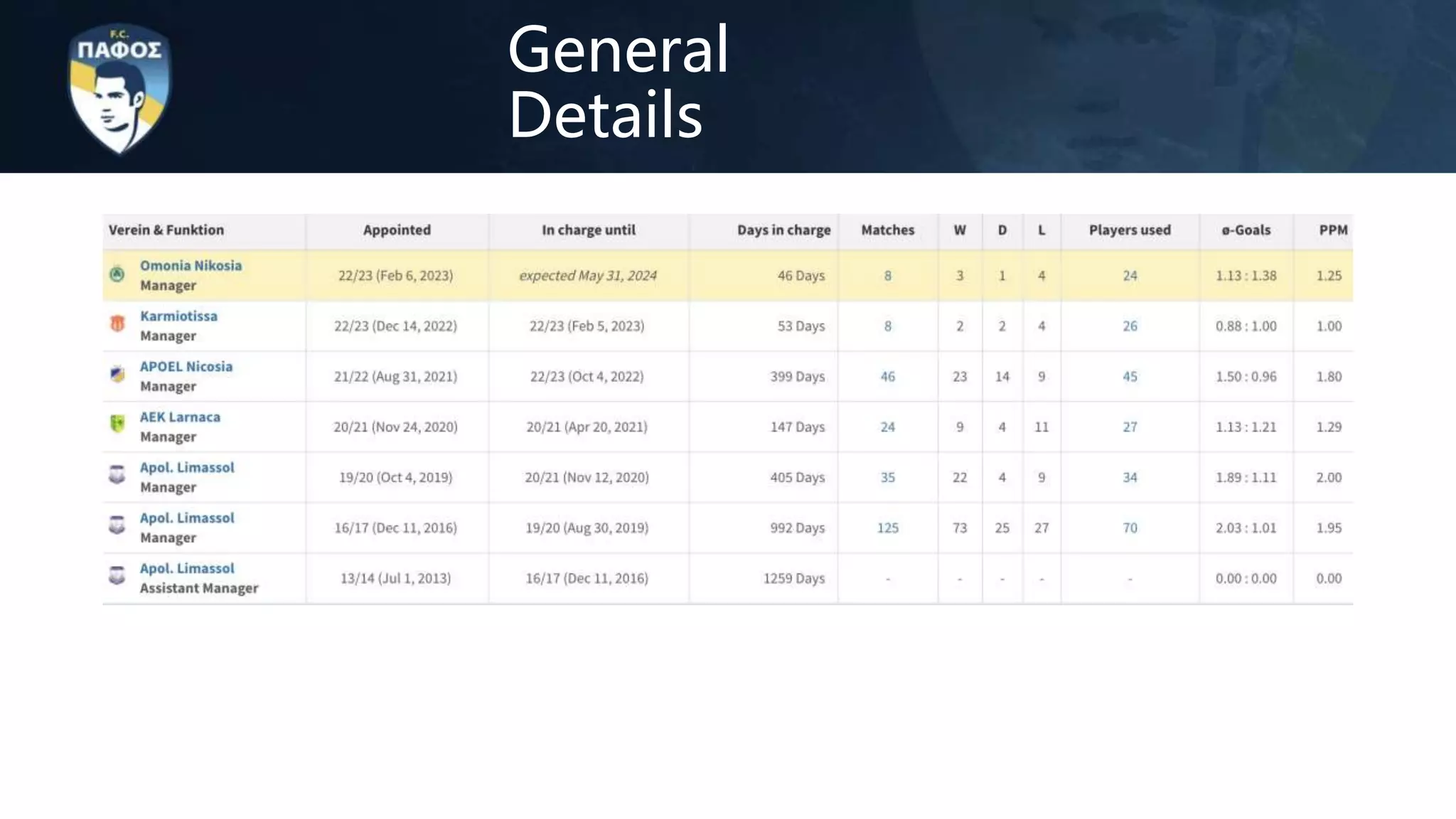Open the AEK Larnaca club link
This screenshot has height=819, width=1456.
click(180, 417)
